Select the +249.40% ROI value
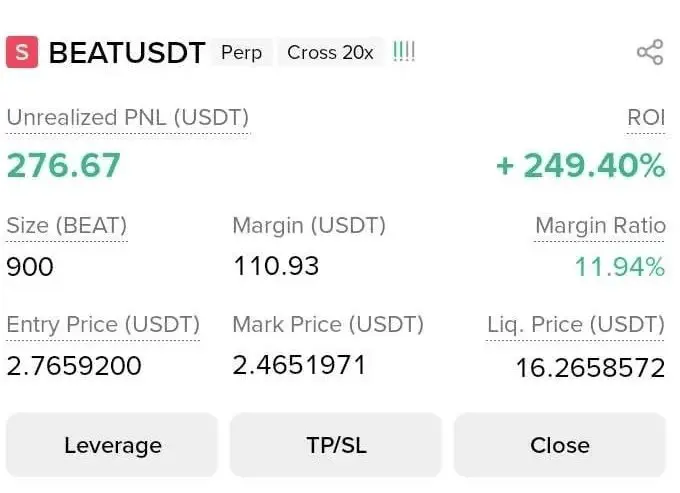Viewport: 680px width, 493px height. [581, 166]
